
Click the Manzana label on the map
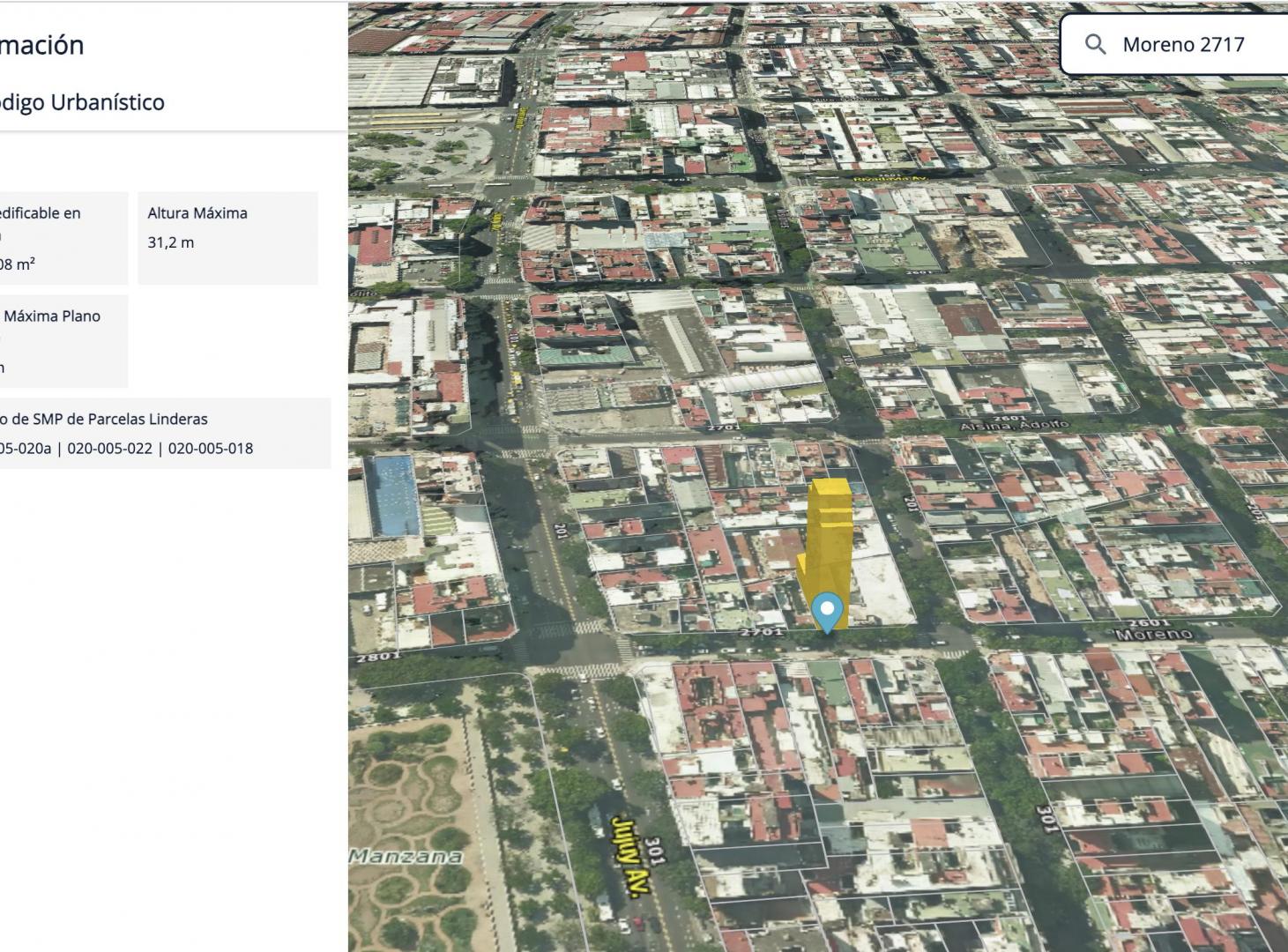(406, 856)
